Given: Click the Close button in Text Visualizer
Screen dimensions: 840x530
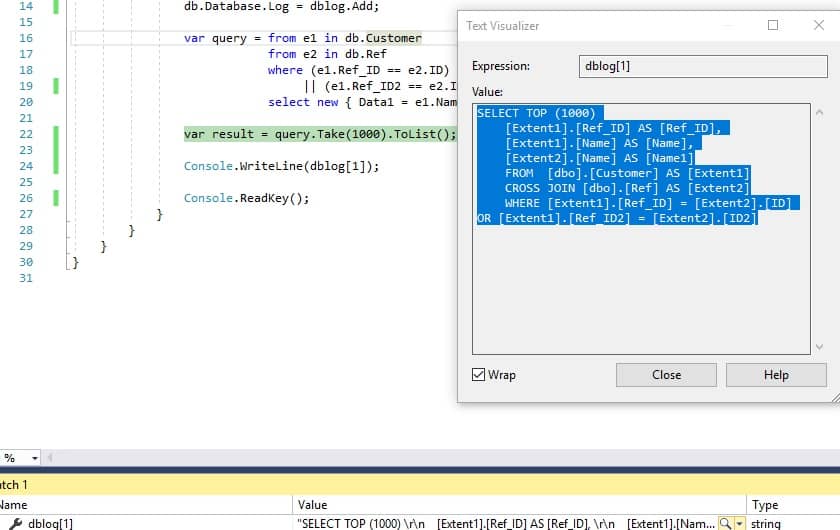Looking at the screenshot, I should point(666,375).
